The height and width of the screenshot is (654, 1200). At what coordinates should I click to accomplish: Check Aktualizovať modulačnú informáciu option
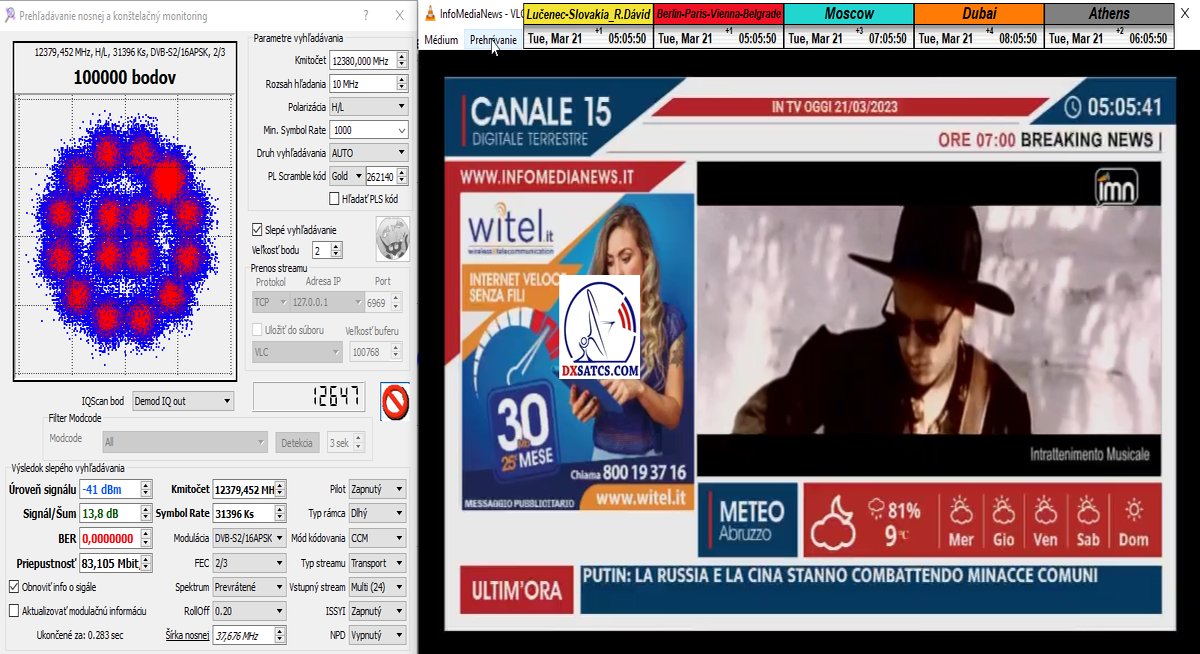tap(14, 610)
